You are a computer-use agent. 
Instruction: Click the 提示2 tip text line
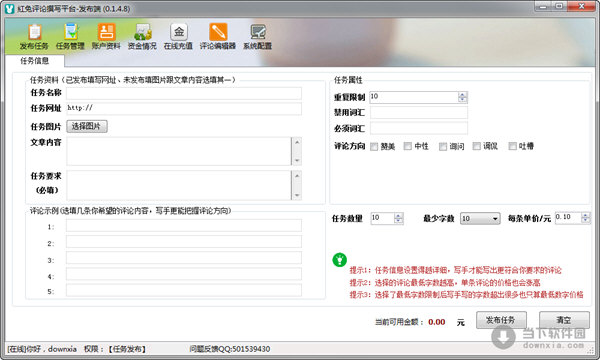pos(445,283)
